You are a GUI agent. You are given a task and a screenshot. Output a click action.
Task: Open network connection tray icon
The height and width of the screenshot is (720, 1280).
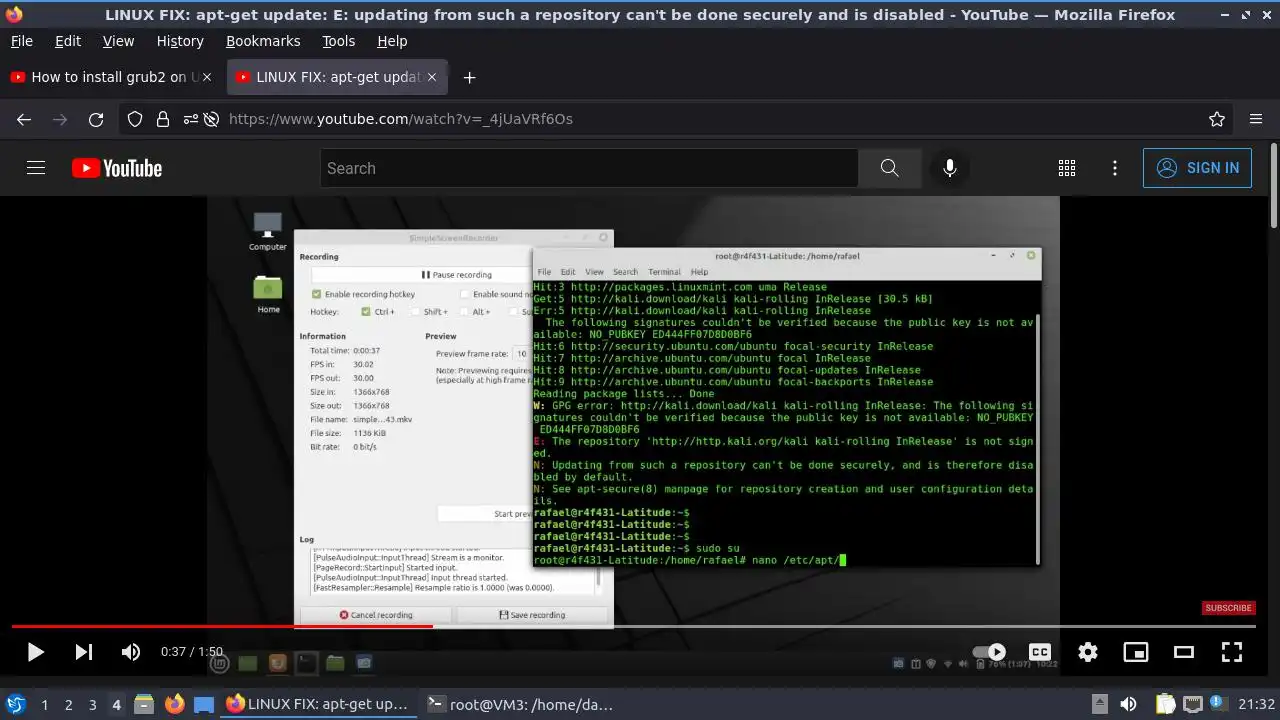click(x=1192, y=704)
